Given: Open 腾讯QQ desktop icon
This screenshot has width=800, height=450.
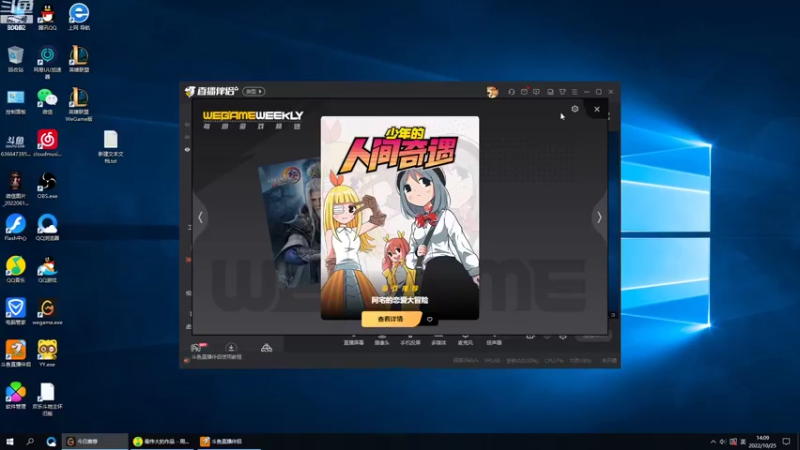Looking at the screenshot, I should tap(47, 17).
